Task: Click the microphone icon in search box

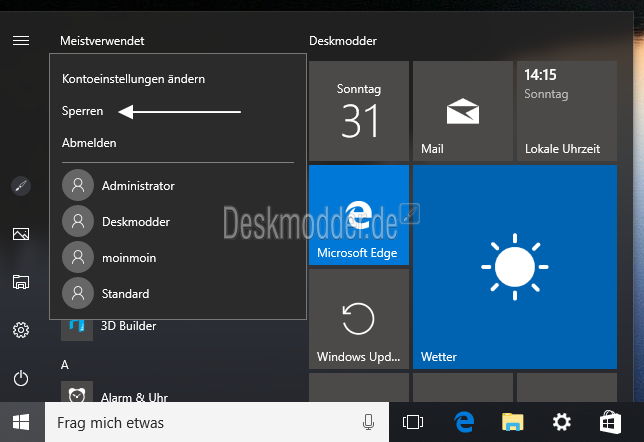Action: (x=368, y=422)
